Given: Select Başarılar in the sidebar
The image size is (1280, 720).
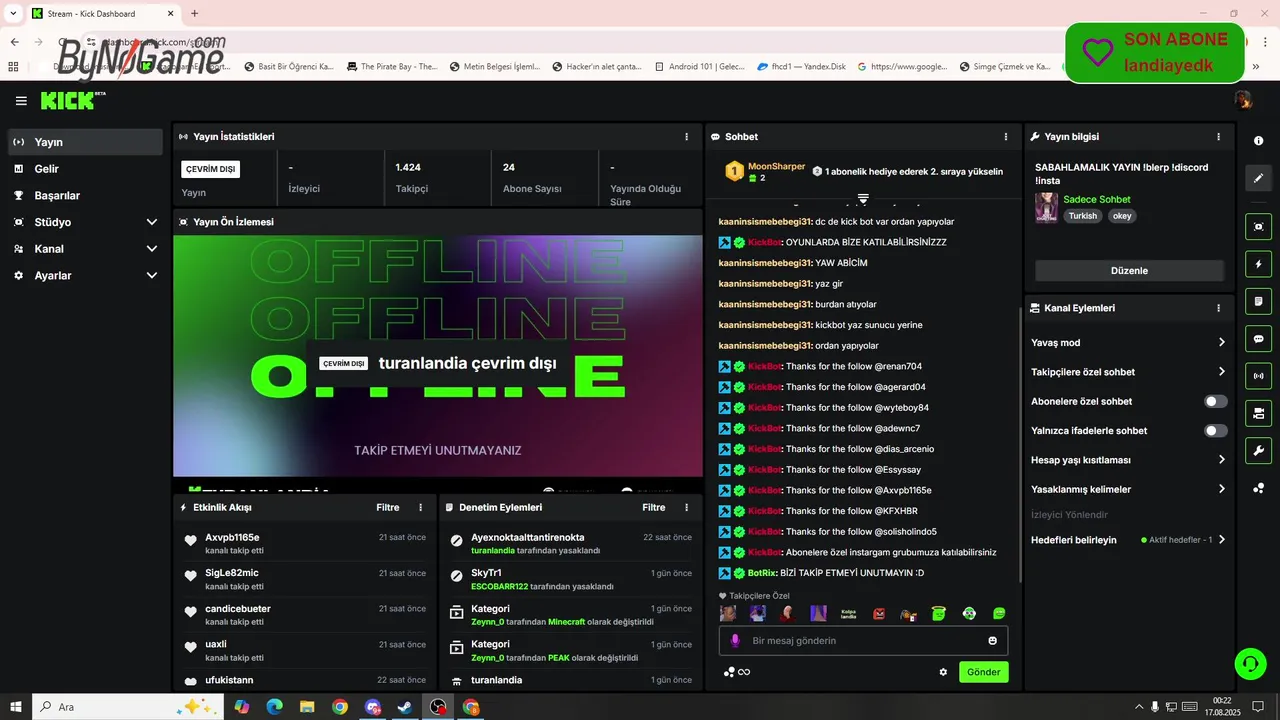Looking at the screenshot, I should coord(86,196).
